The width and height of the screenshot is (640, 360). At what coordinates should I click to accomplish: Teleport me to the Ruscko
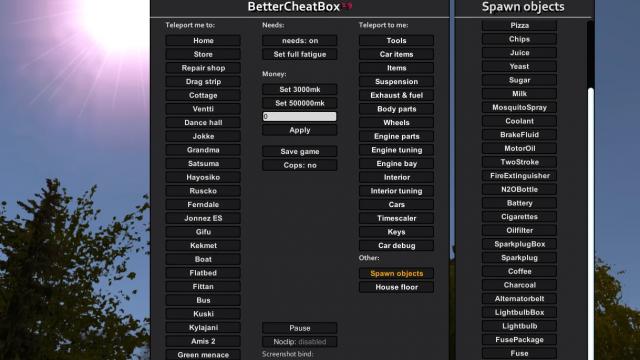(203, 191)
